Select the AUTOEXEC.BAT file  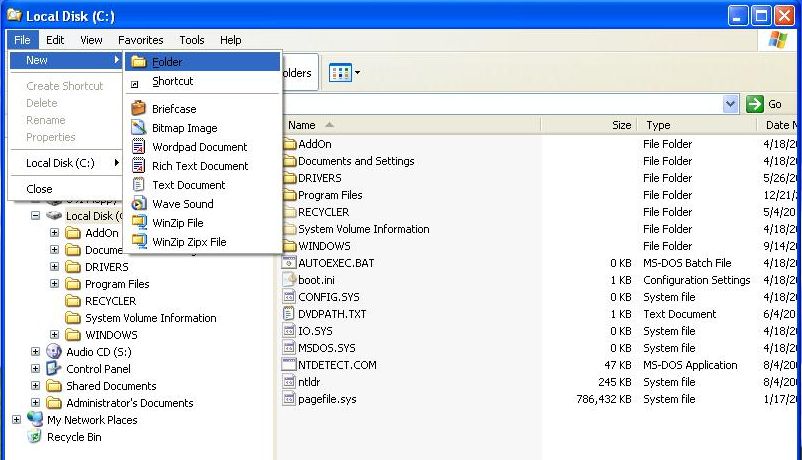tap(336, 263)
